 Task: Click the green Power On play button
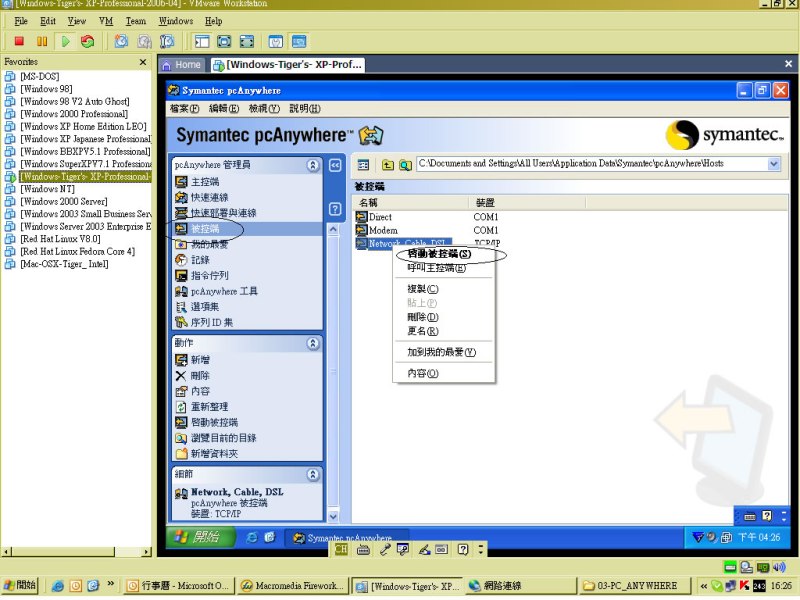click(65, 41)
